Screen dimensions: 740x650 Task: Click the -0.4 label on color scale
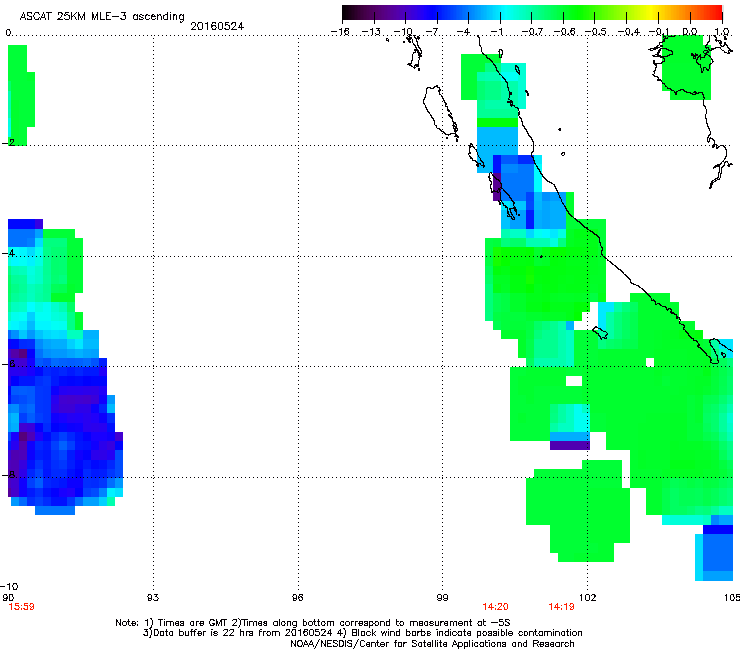click(629, 32)
